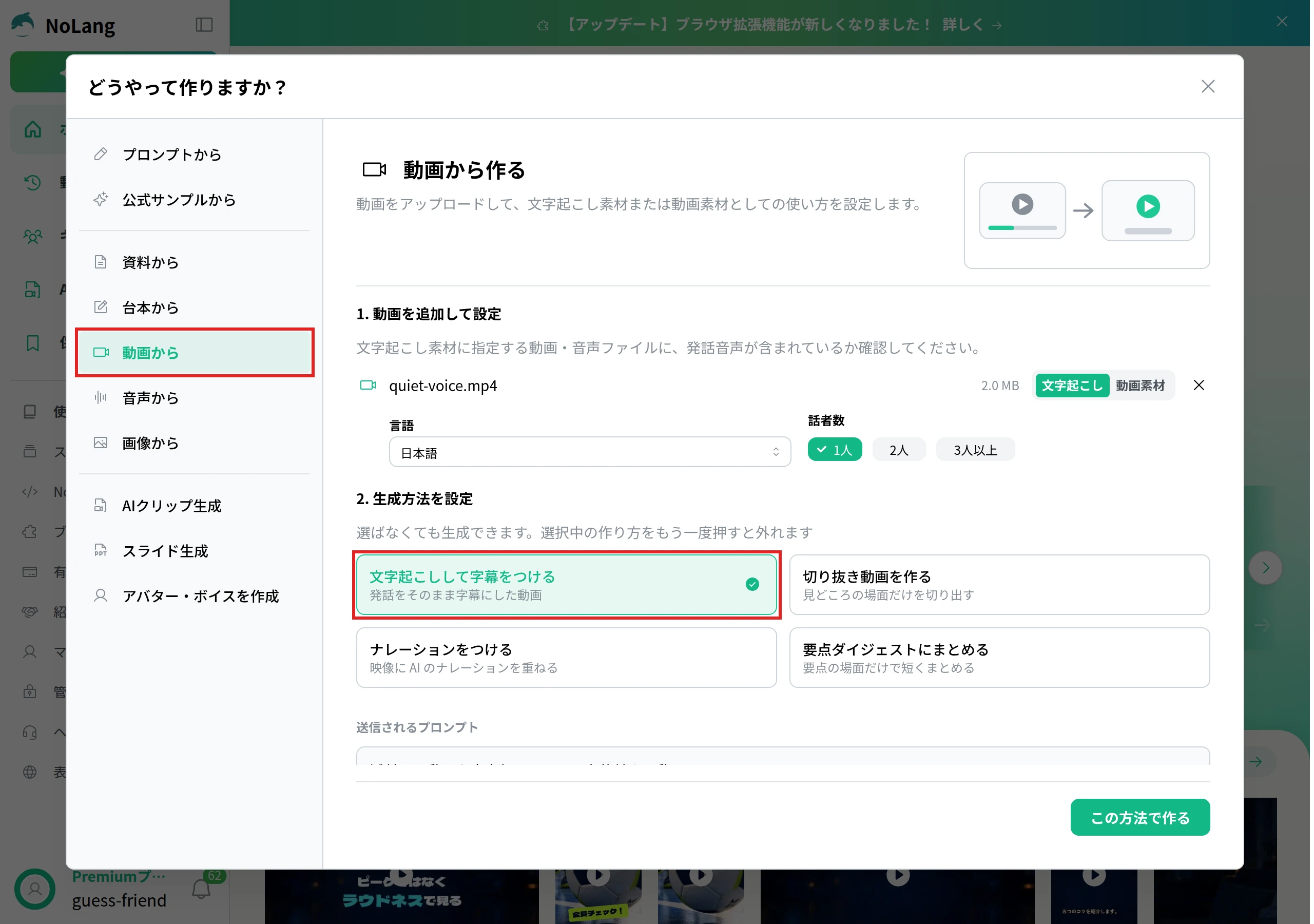The image size is (1314, 924).
Task: Select 公式サンプルから option
Action: 195,200
